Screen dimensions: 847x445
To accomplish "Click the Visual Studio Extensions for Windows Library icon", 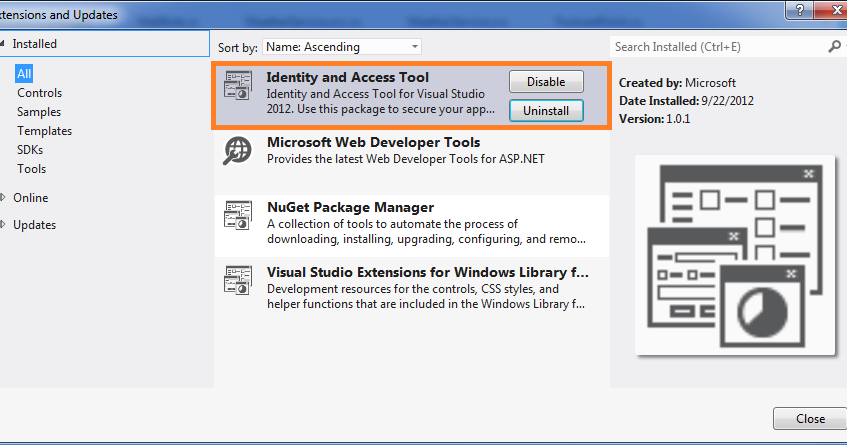I will pos(238,280).
